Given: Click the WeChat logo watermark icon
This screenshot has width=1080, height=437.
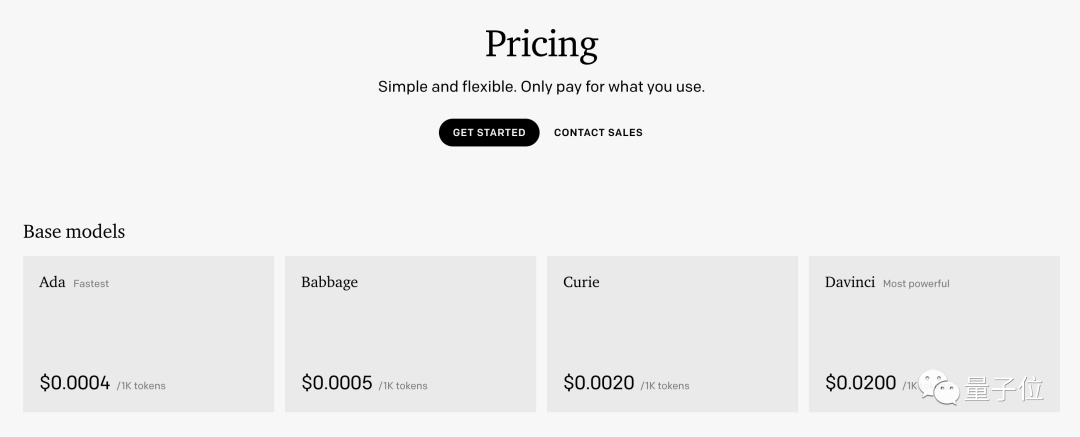Looking at the screenshot, I should point(940,387).
